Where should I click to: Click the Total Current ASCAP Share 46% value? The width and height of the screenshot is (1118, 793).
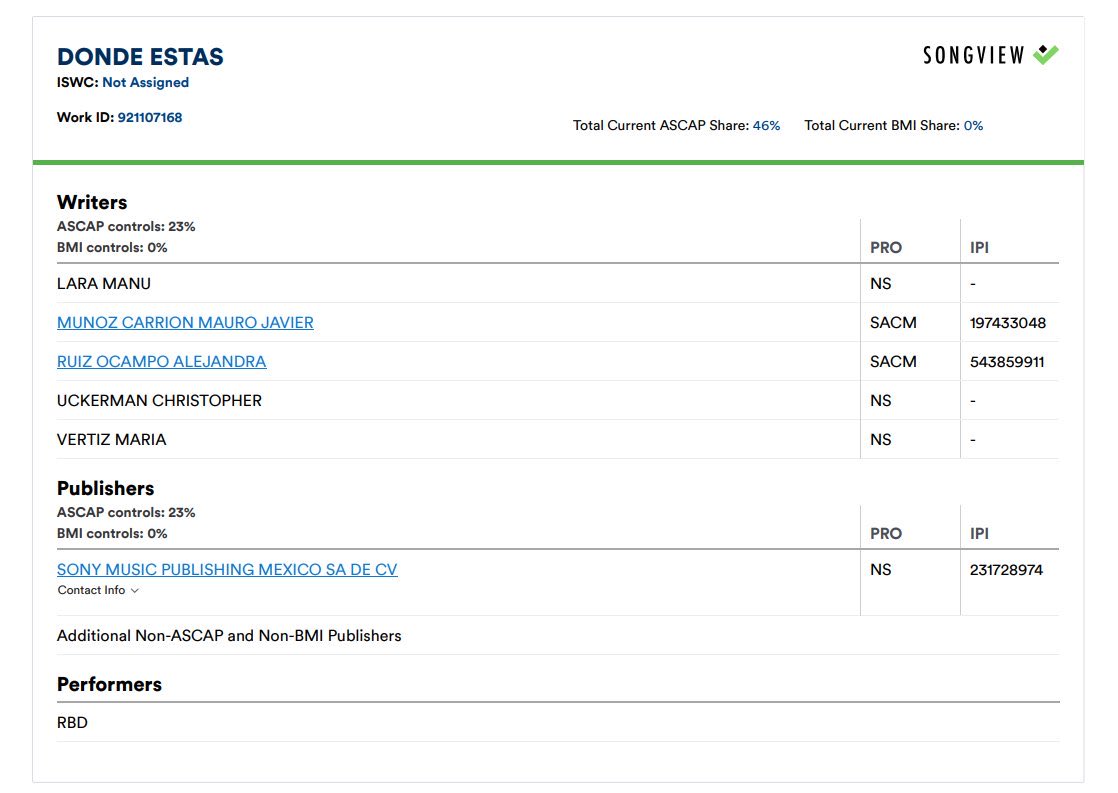coord(766,125)
